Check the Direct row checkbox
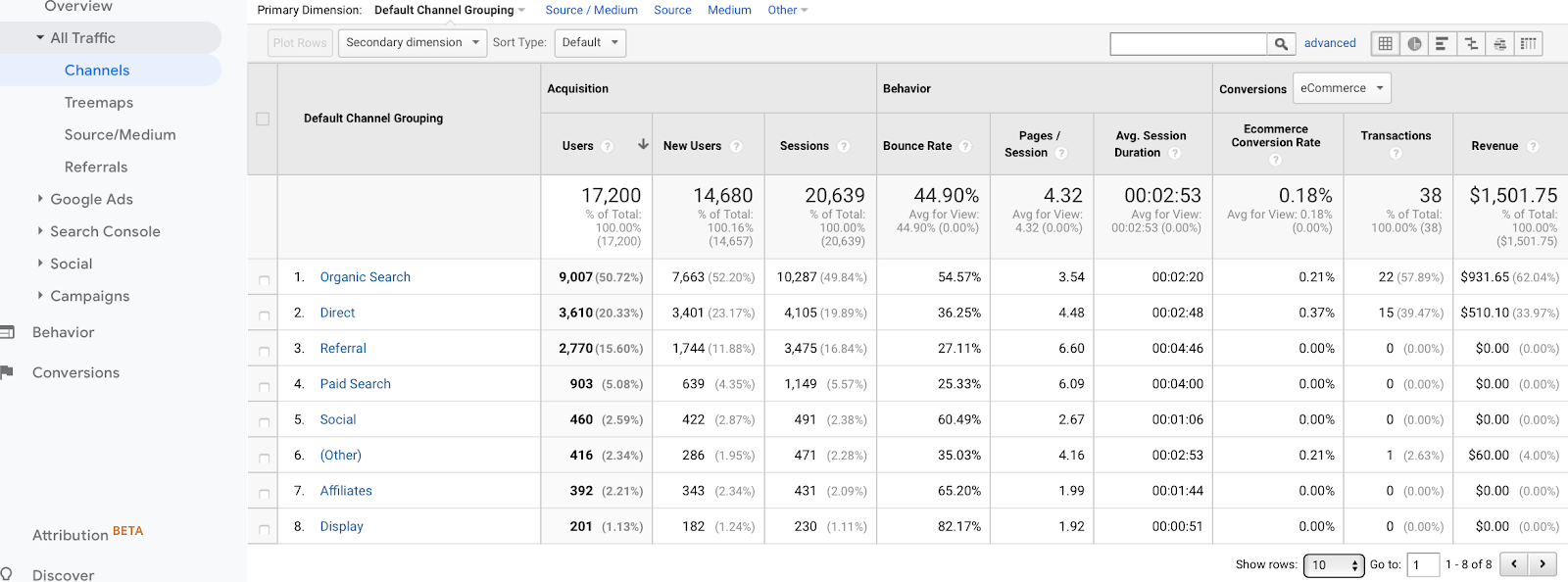Image resolution: width=1568 pixels, height=582 pixels. click(264, 315)
